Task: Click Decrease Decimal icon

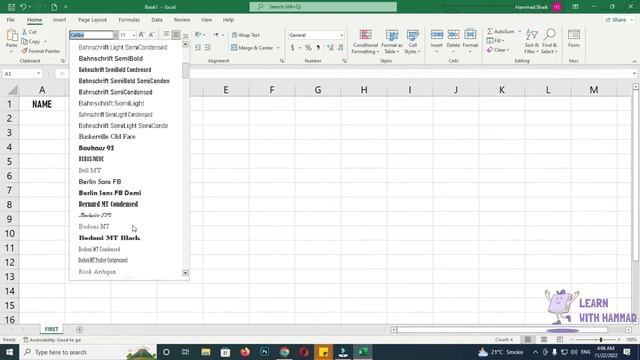Action: pos(340,48)
